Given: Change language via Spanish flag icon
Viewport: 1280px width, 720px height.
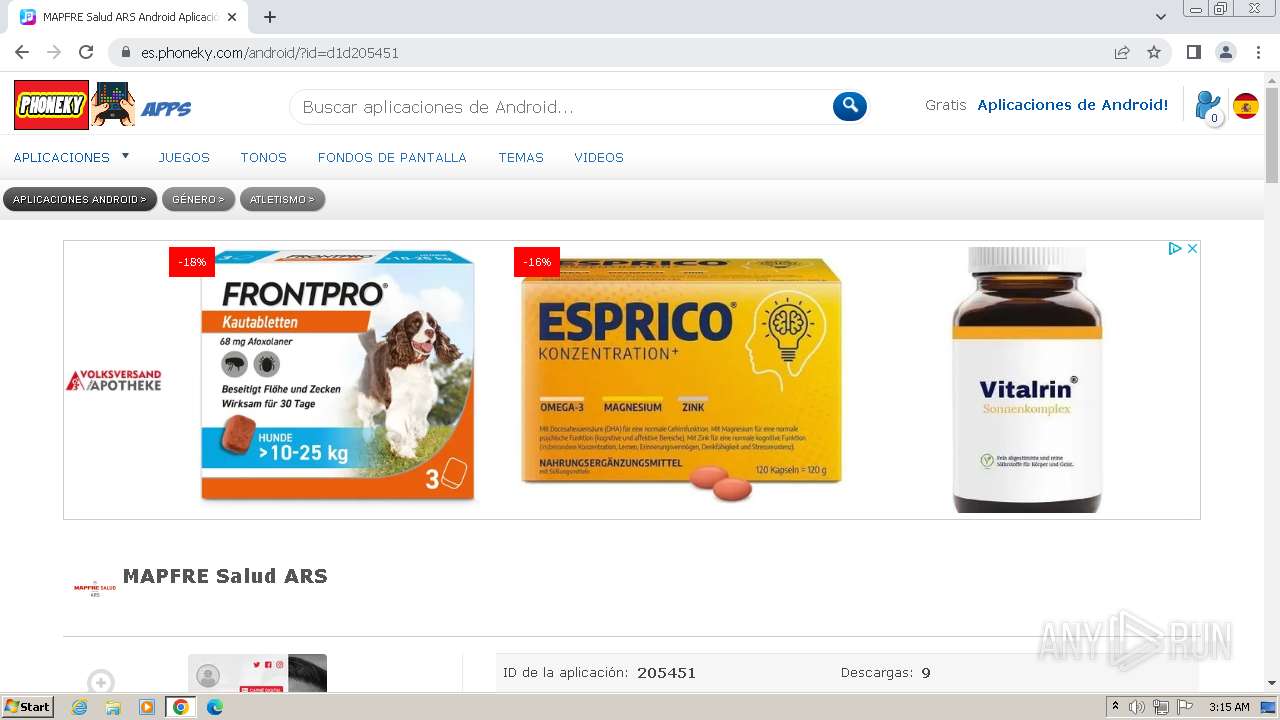Looking at the screenshot, I should point(1246,106).
